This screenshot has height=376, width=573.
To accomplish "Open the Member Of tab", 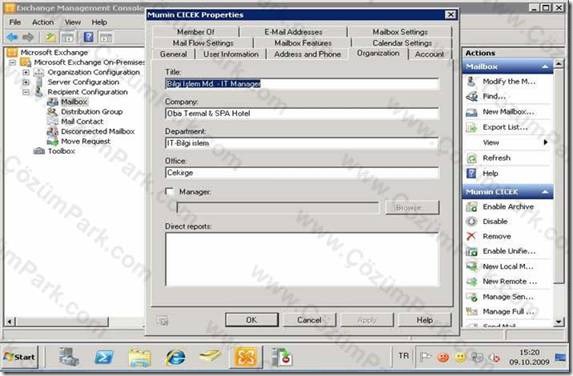I will click(196, 32).
